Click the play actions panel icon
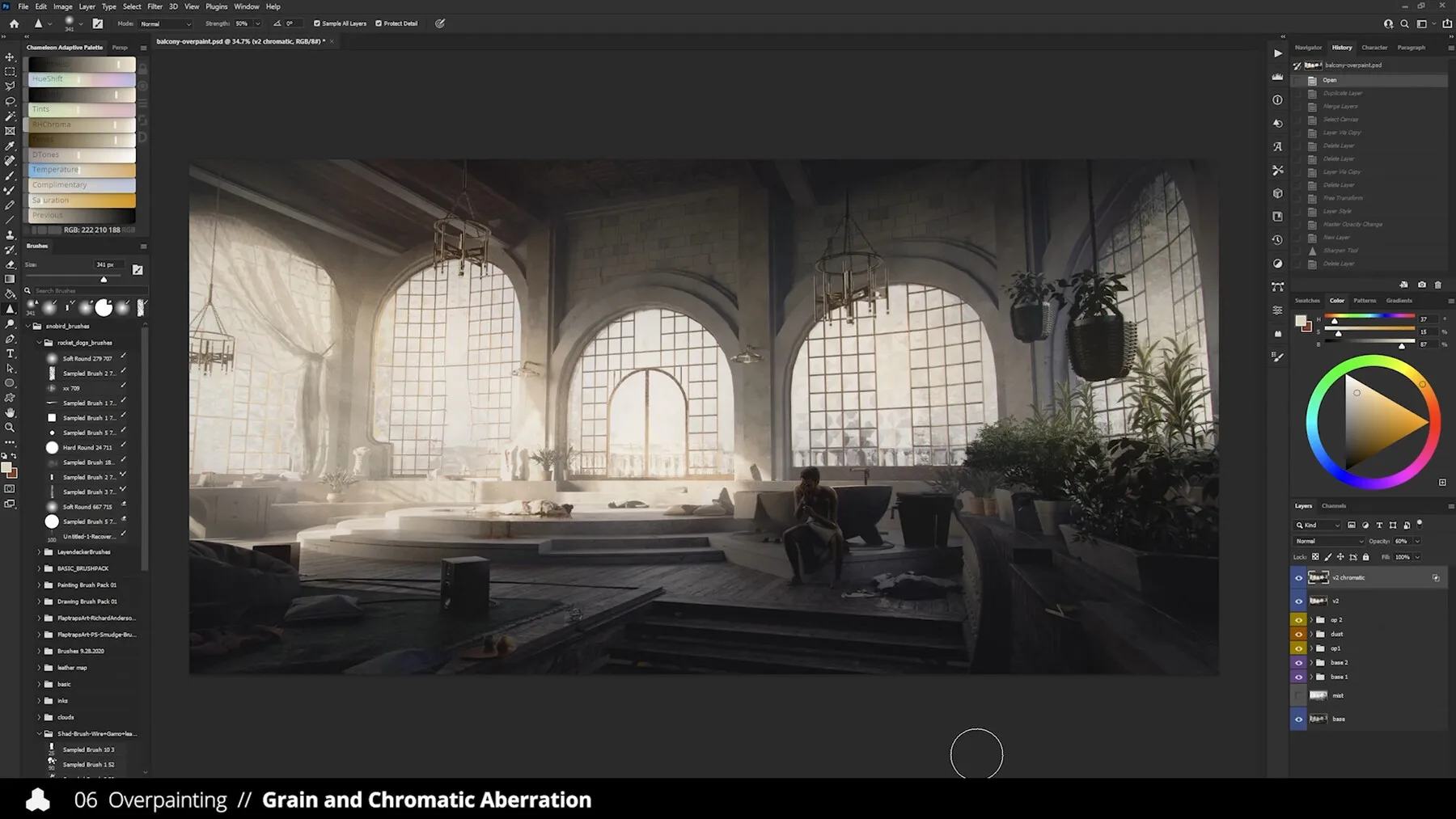The image size is (1456, 819). 1277,53
